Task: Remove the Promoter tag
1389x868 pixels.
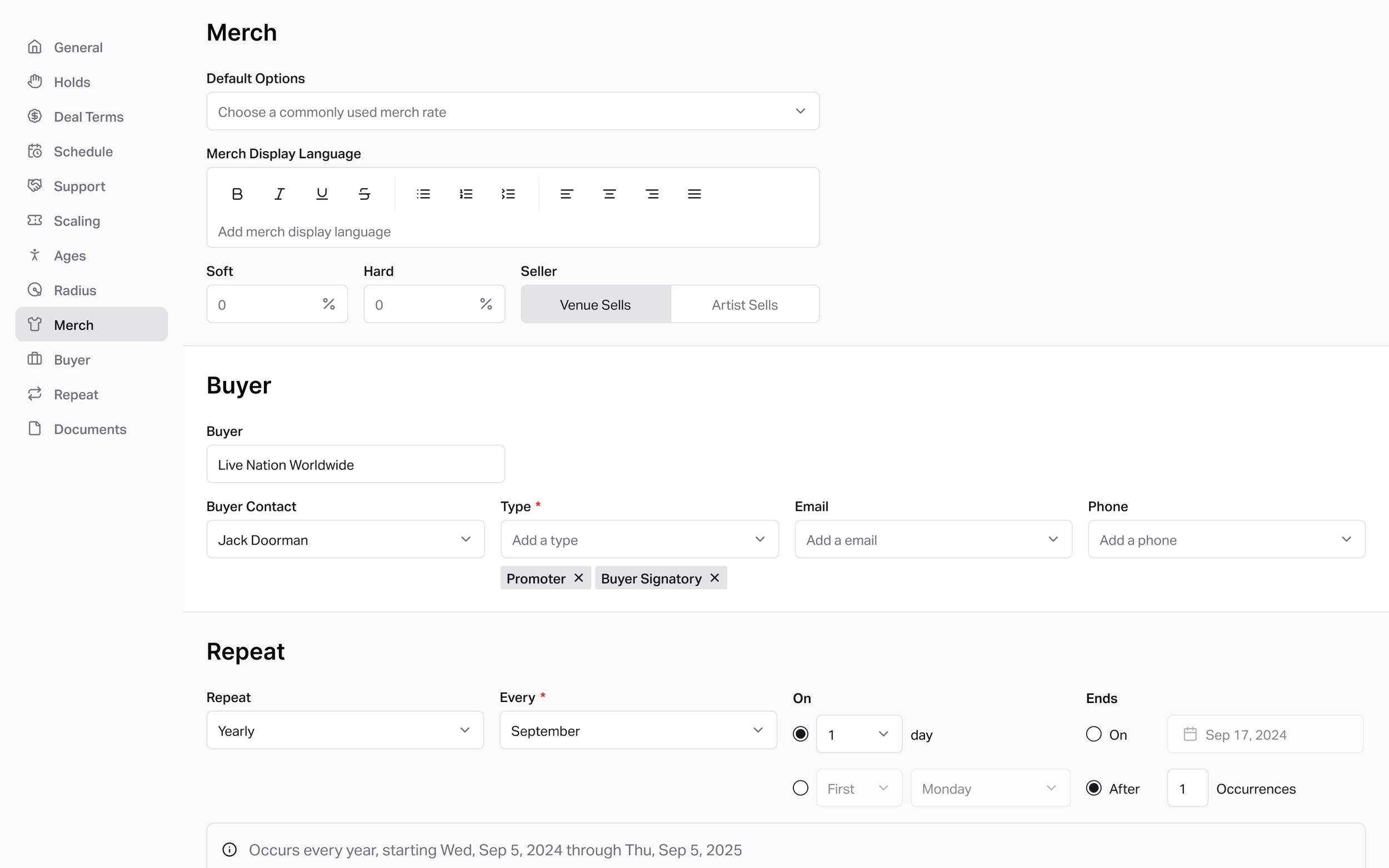Action: pos(578,578)
